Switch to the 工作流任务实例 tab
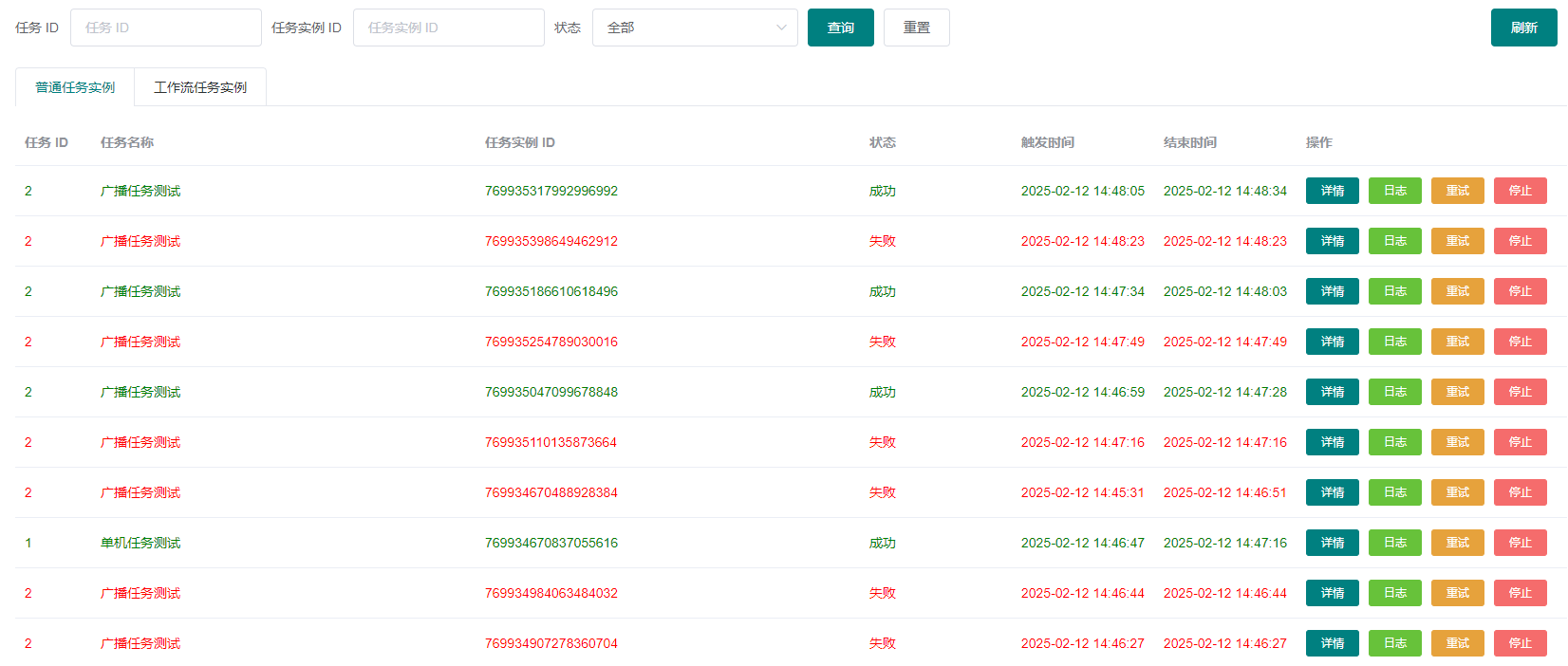This screenshot has width=1568, height=666. click(x=200, y=87)
